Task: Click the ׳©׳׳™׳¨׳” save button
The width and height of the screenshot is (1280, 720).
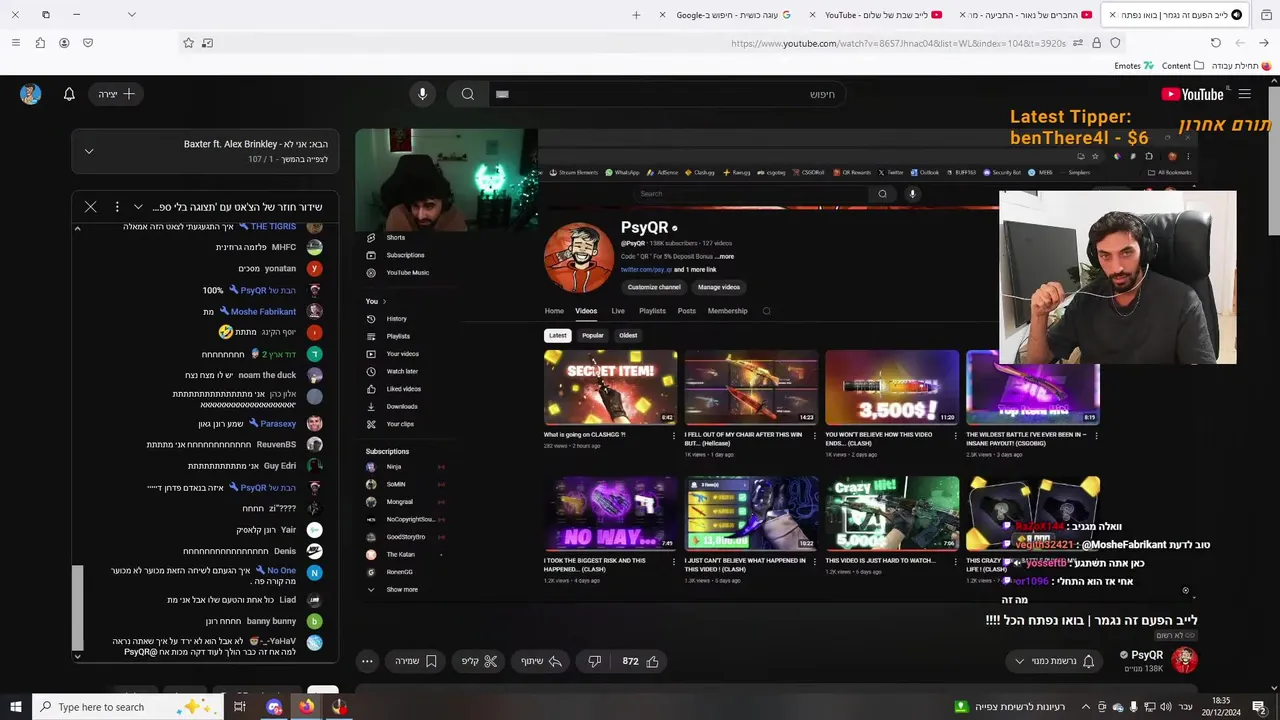Action: [x=415, y=661]
